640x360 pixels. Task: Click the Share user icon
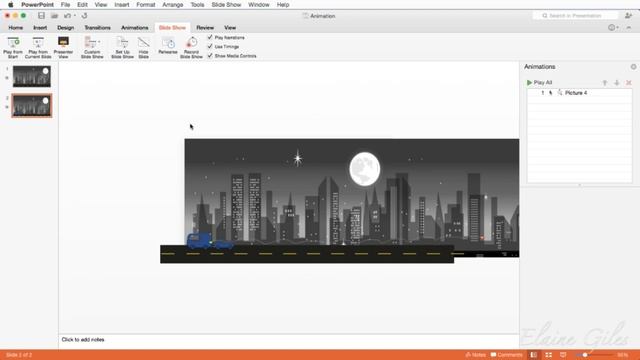pos(629,16)
